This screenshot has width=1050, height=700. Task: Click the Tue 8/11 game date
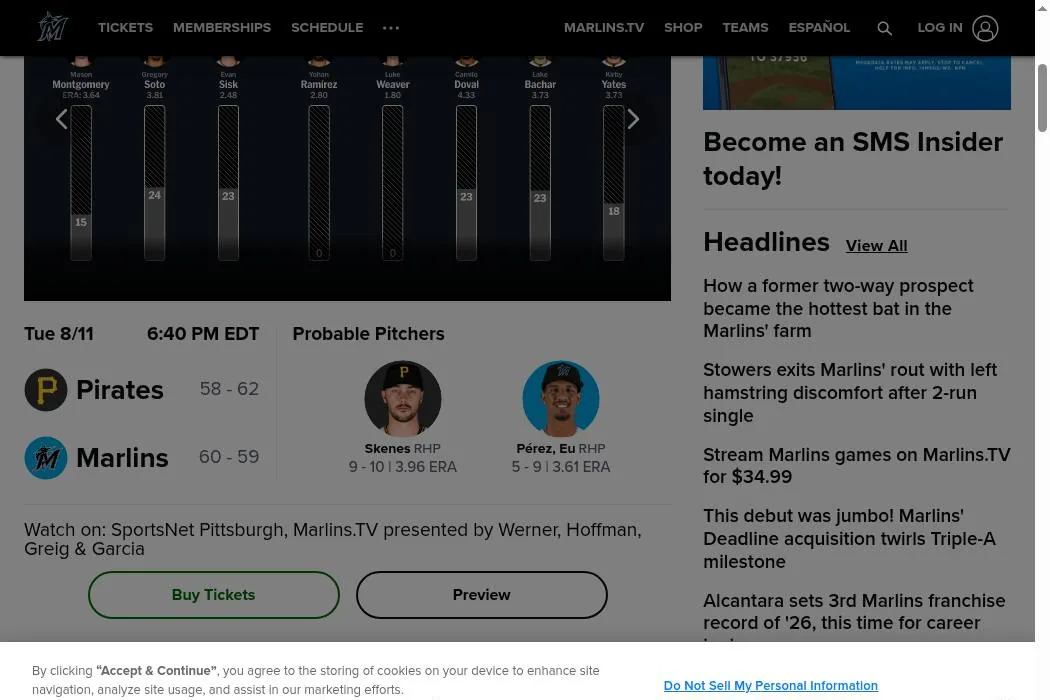pos(59,334)
